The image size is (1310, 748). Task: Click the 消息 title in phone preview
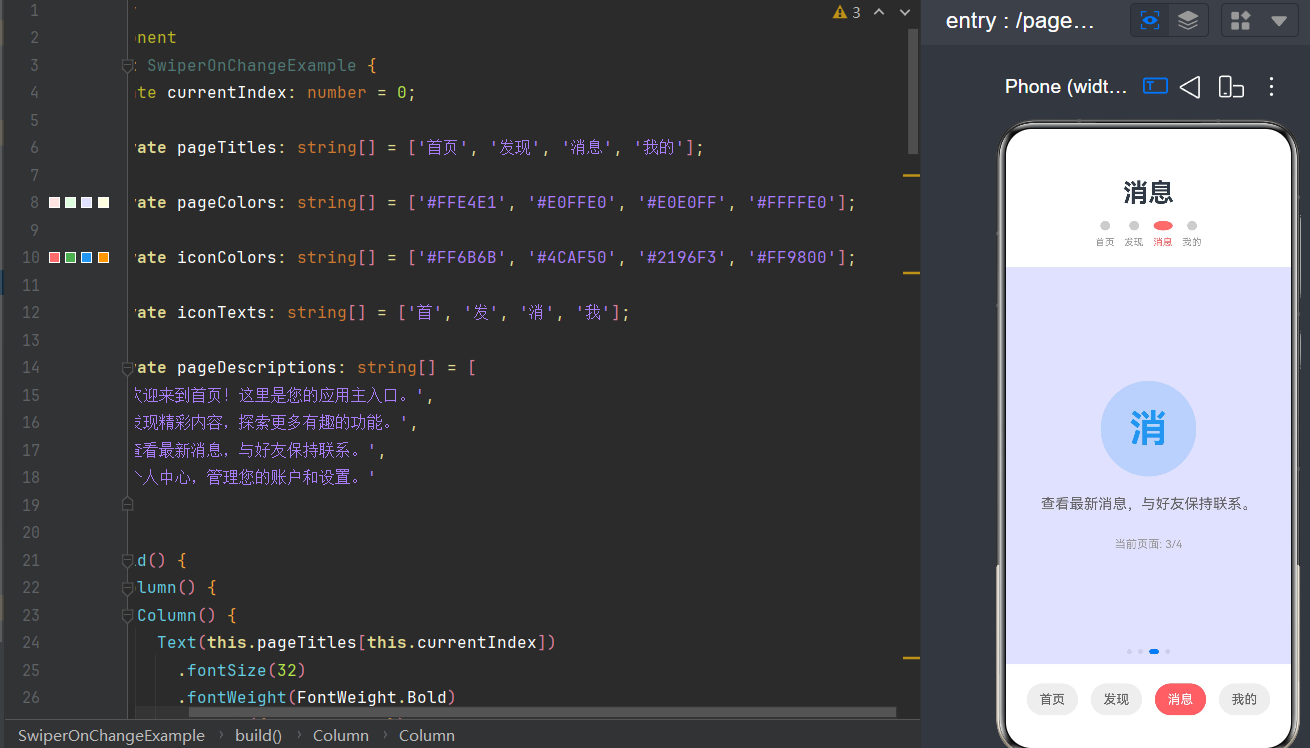point(1148,192)
